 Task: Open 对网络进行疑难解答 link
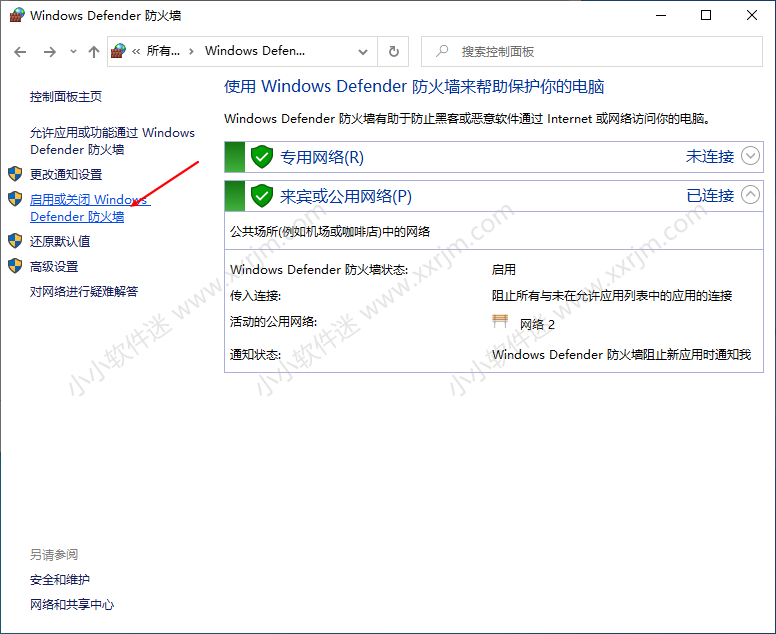(84, 292)
